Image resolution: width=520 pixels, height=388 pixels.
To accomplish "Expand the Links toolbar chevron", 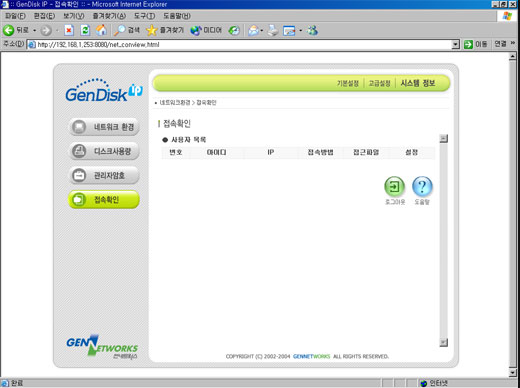I will 513,43.
